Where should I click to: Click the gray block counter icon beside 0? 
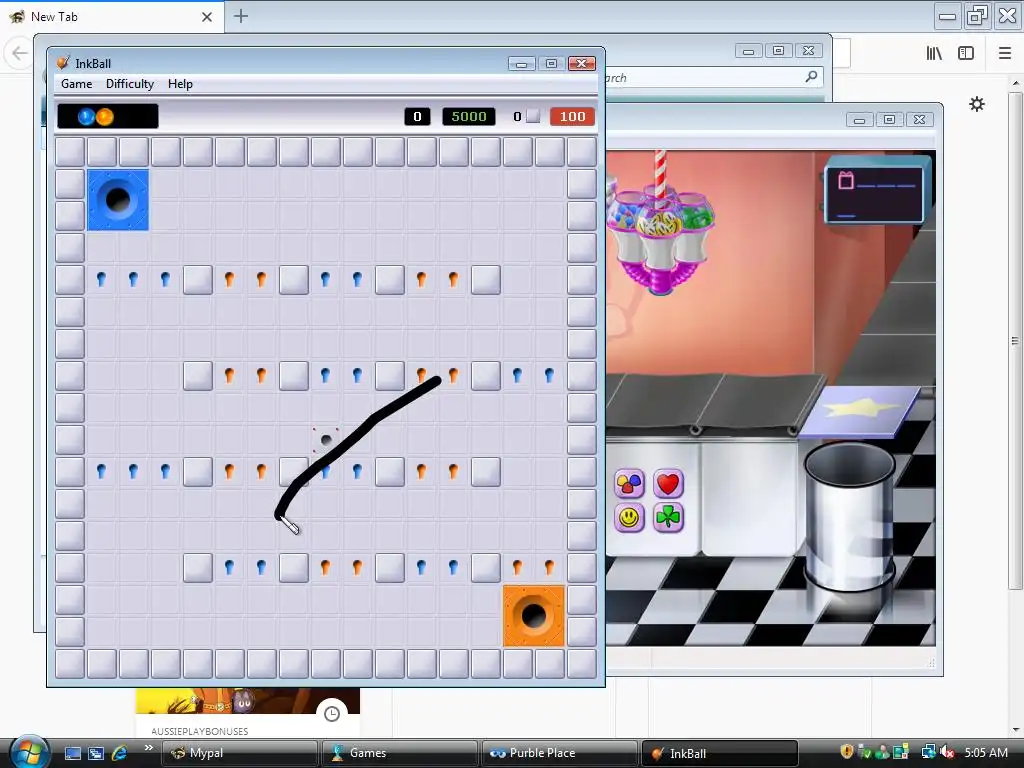coord(533,116)
